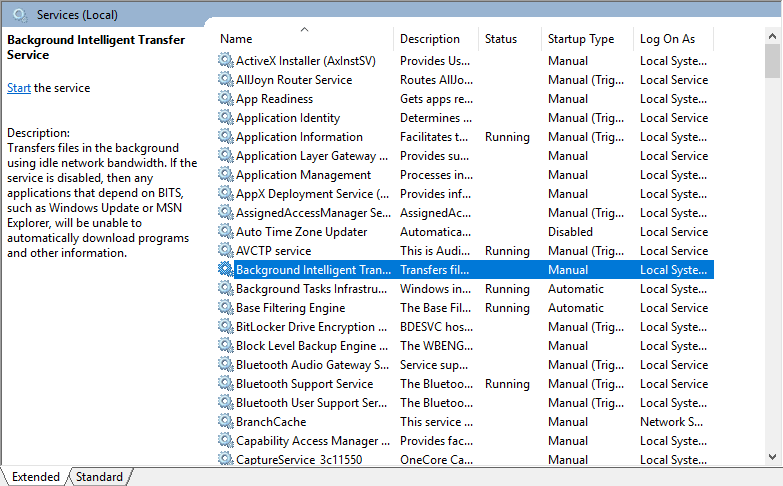Viewport: 783px width, 486px height.
Task: Select the Base Filtering Engine gear icon
Action: point(226,307)
